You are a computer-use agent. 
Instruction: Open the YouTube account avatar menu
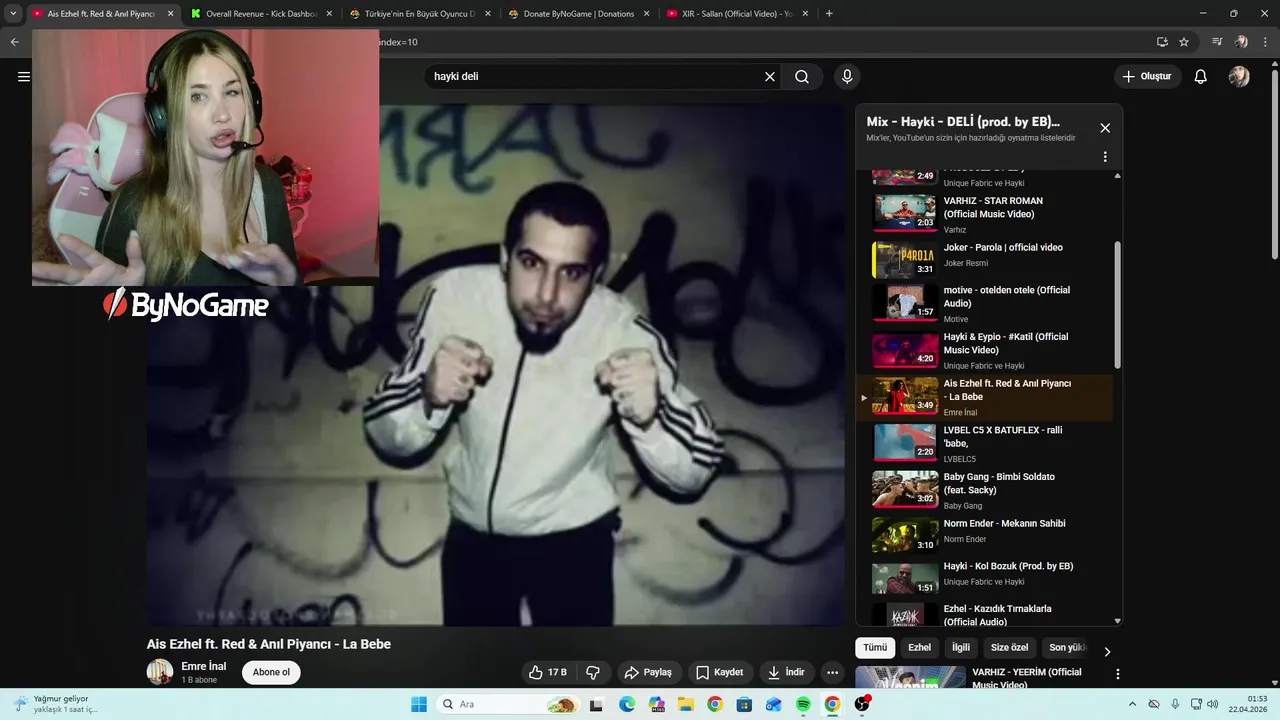[x=1239, y=76]
